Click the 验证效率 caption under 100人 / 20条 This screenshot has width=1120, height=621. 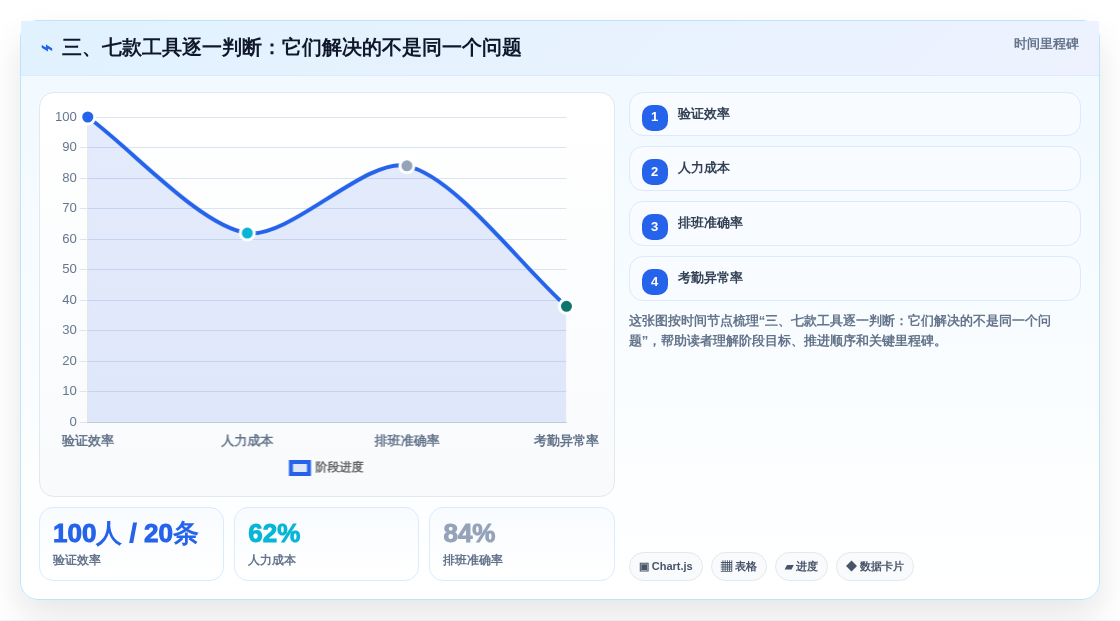76,560
